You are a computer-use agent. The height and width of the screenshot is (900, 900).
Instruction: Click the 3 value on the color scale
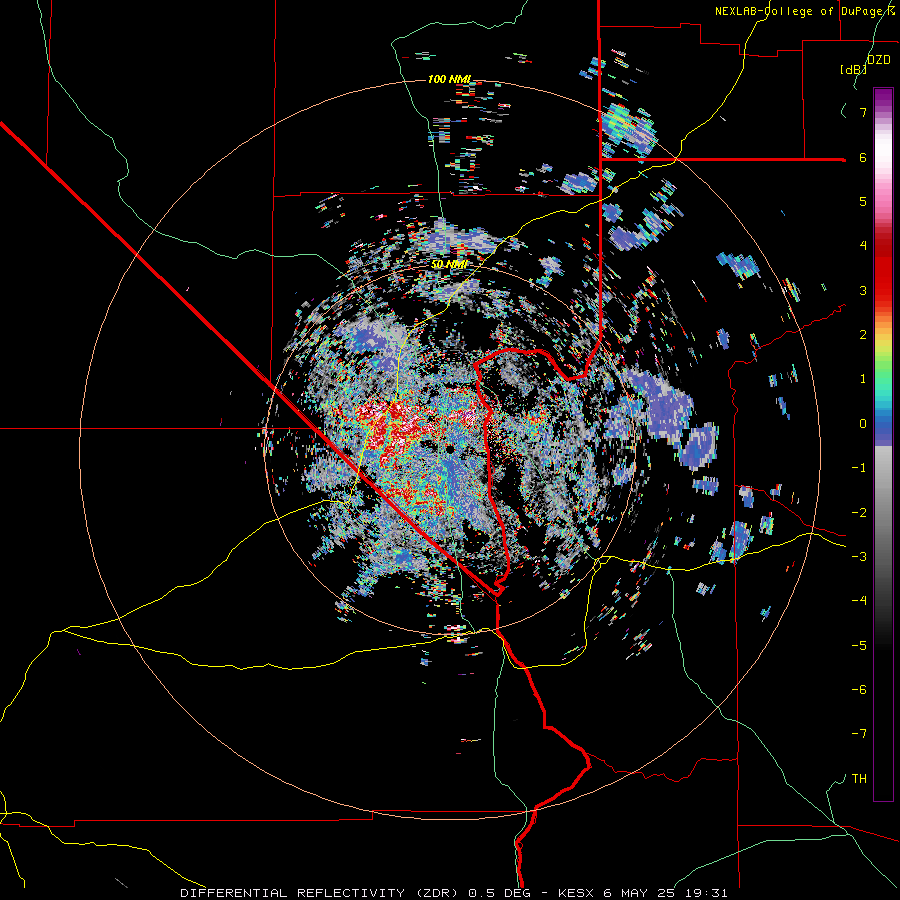click(x=863, y=290)
